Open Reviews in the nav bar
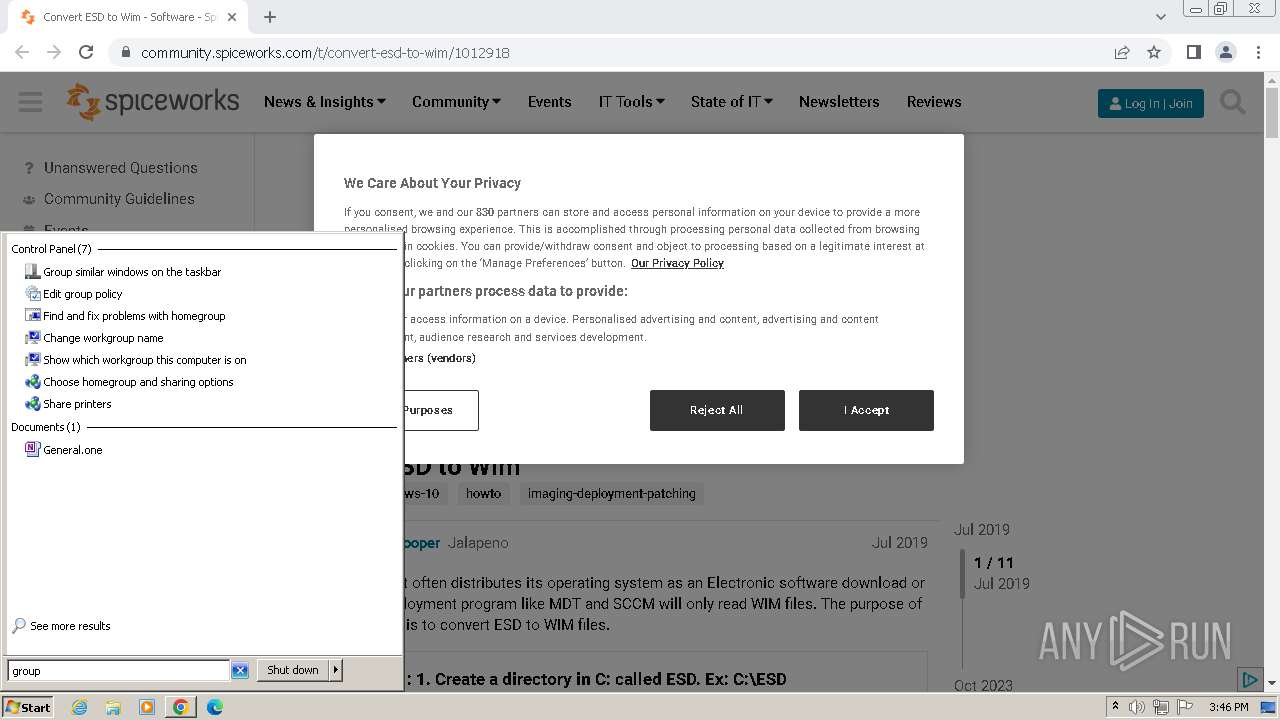Image resolution: width=1280 pixels, height=720 pixels. click(934, 102)
